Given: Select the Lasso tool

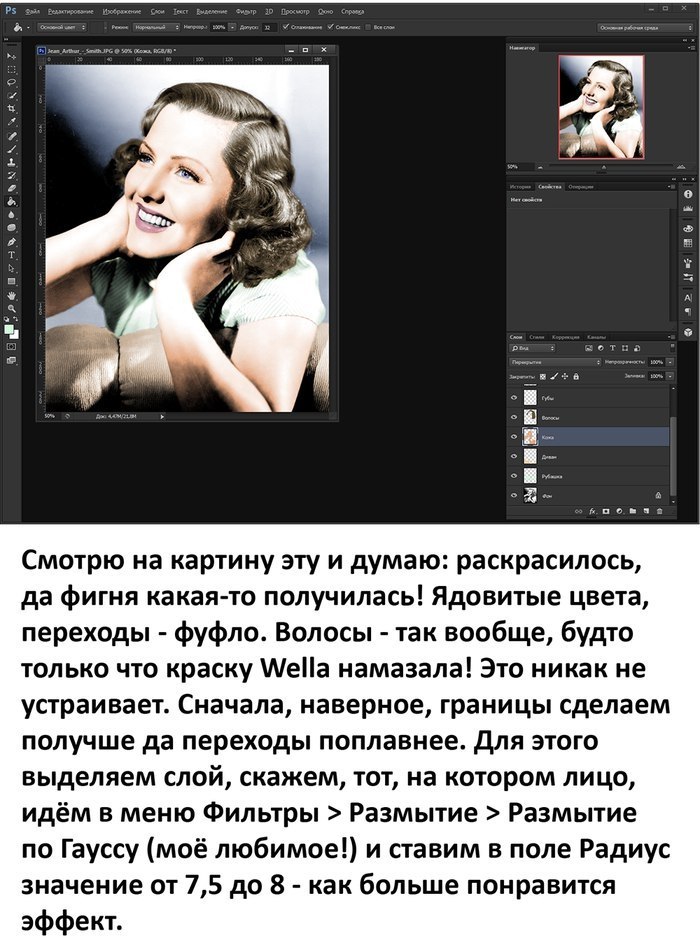Looking at the screenshot, I should click(x=12, y=82).
